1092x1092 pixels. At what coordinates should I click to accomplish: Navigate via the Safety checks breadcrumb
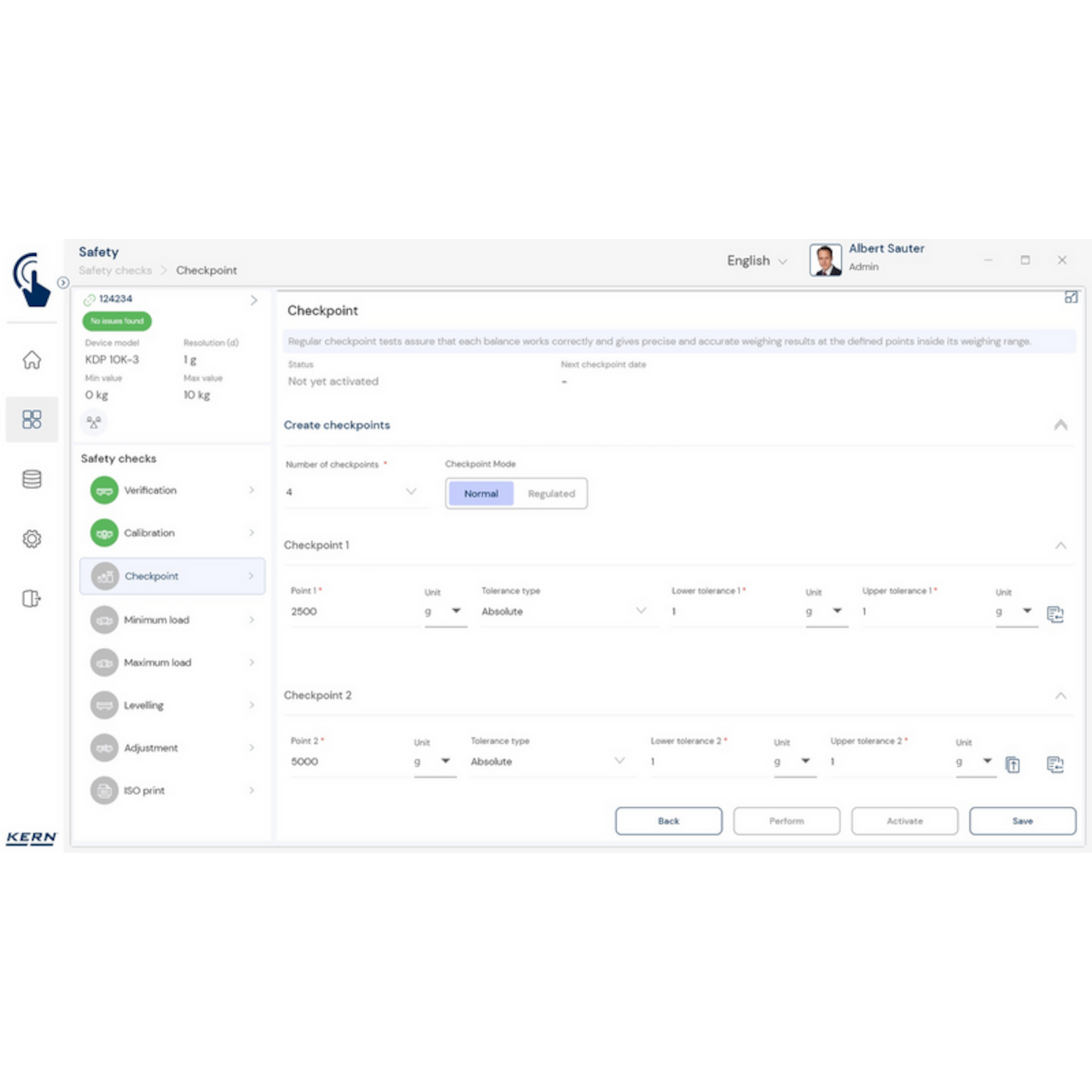tap(114, 270)
